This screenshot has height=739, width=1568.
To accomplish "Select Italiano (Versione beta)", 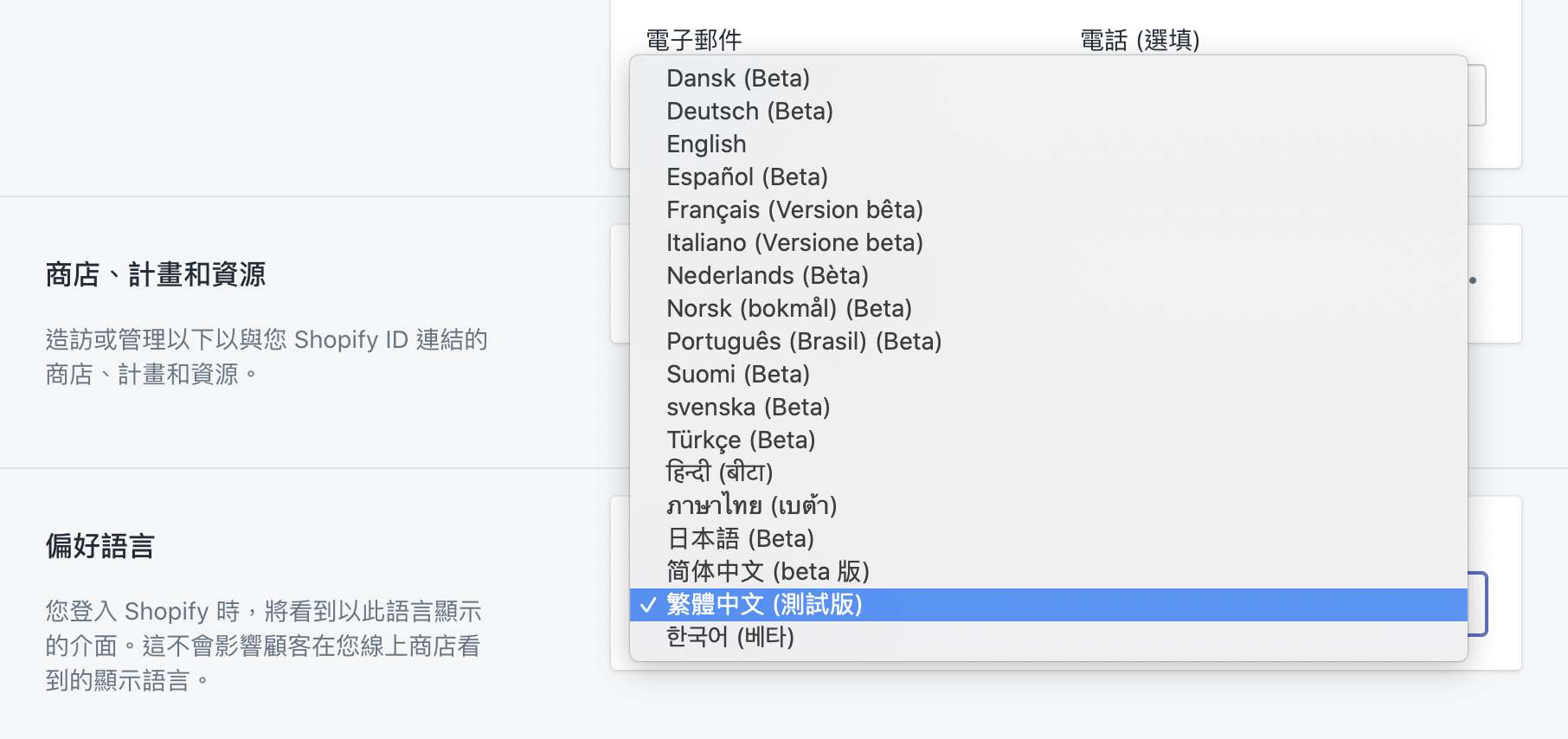I will point(794,243).
